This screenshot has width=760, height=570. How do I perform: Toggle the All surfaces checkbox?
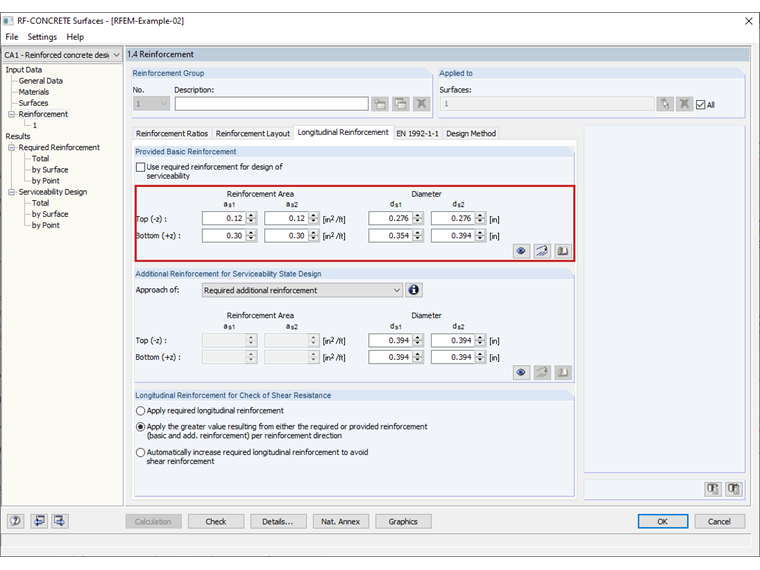pyautogui.click(x=700, y=105)
